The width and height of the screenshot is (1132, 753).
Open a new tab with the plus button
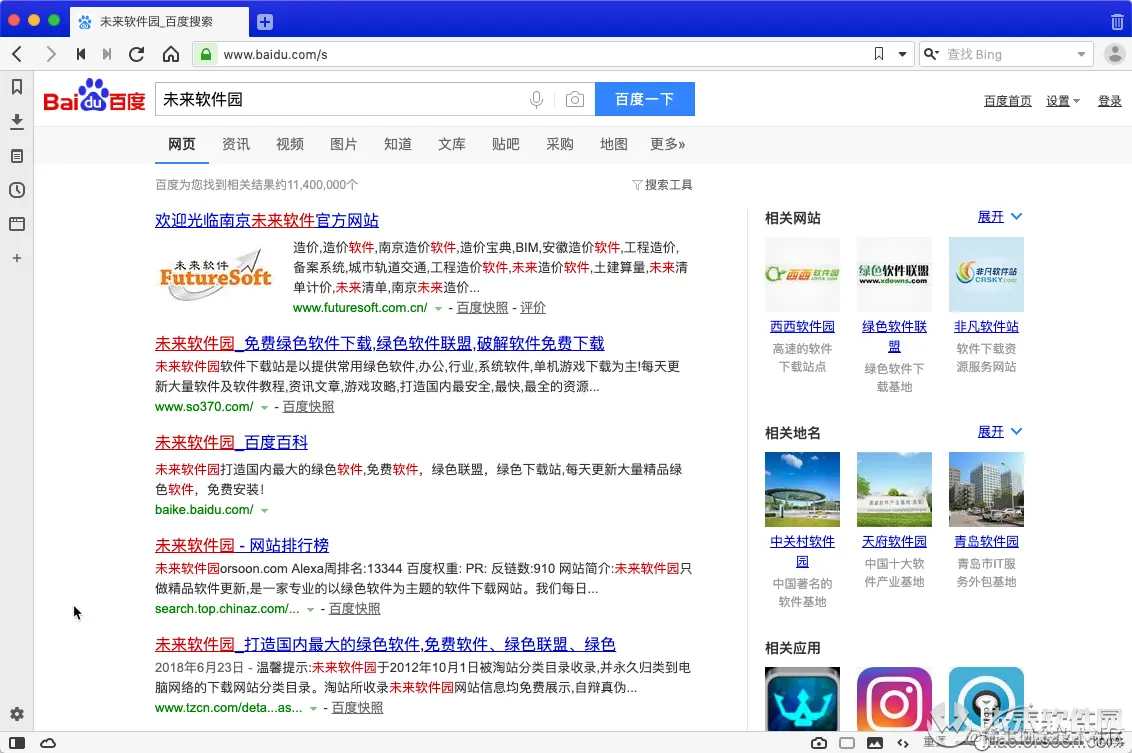265,22
